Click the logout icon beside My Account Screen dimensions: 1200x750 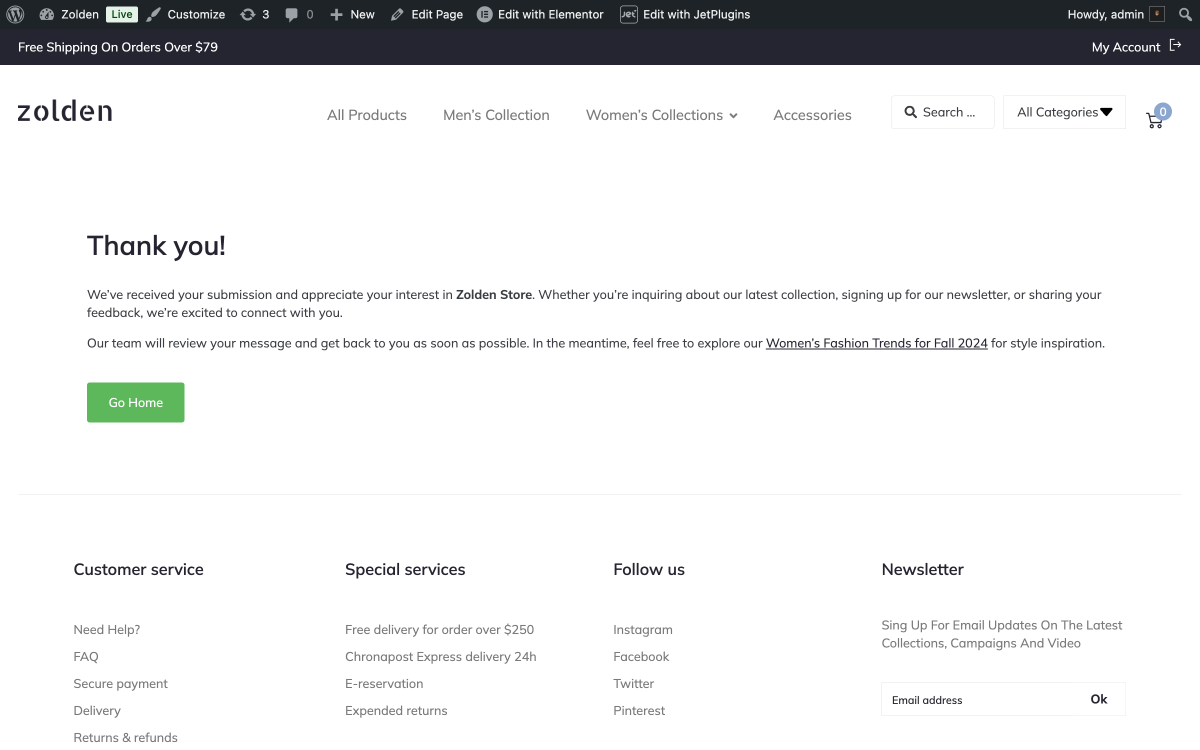1175,46
